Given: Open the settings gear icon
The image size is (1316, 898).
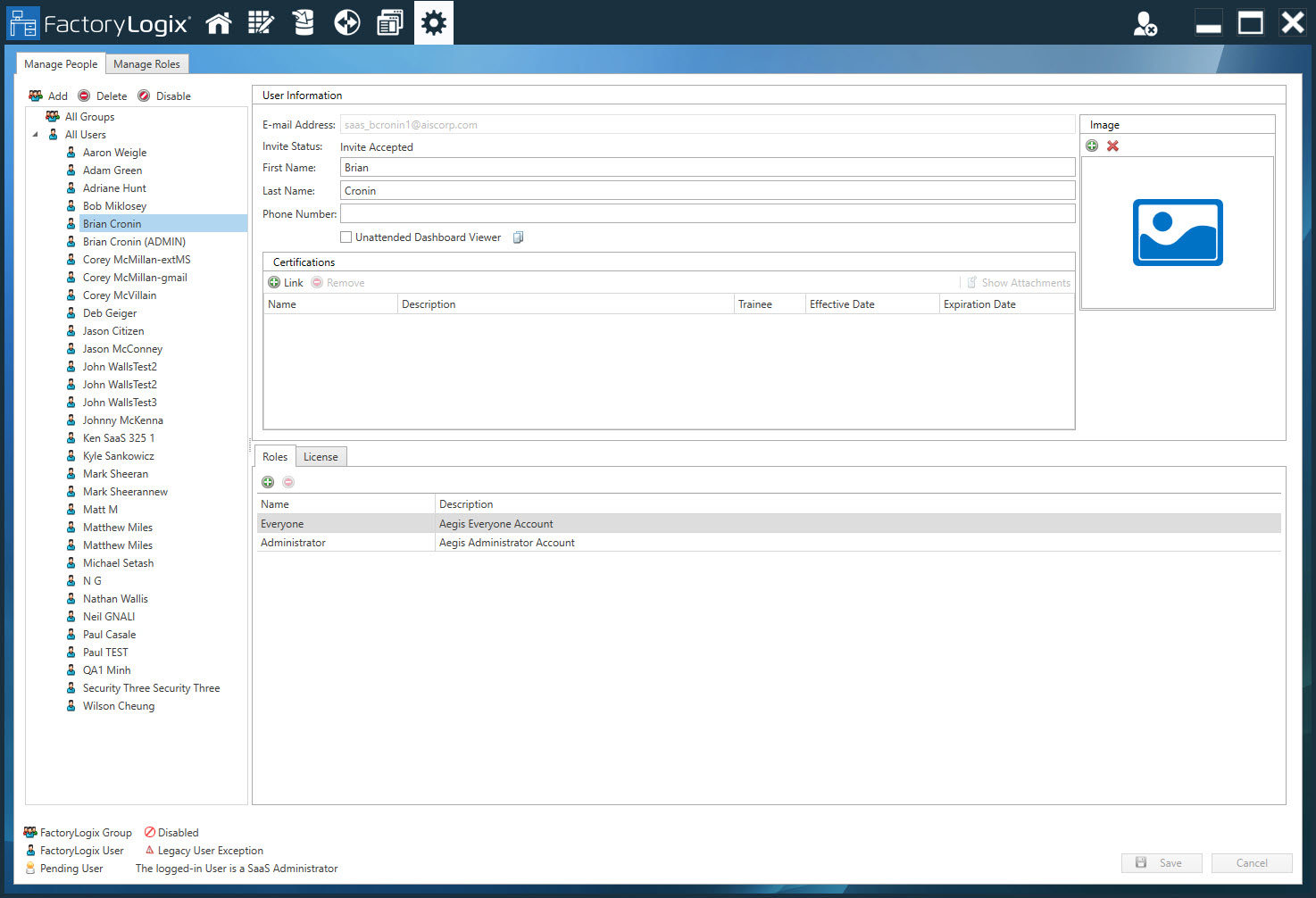Looking at the screenshot, I should (434, 22).
